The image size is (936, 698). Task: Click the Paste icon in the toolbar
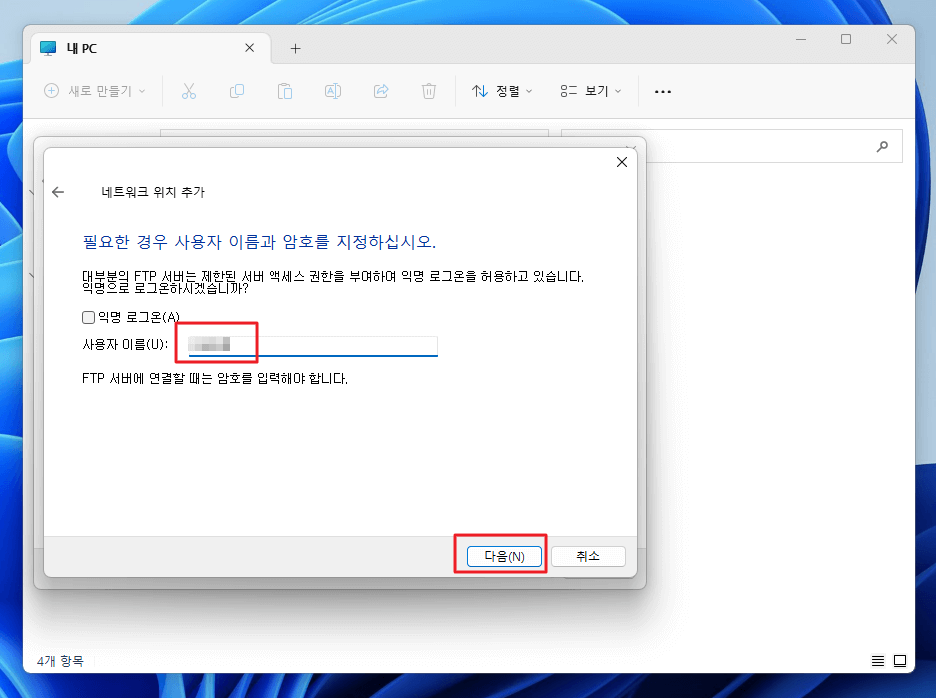tap(285, 91)
